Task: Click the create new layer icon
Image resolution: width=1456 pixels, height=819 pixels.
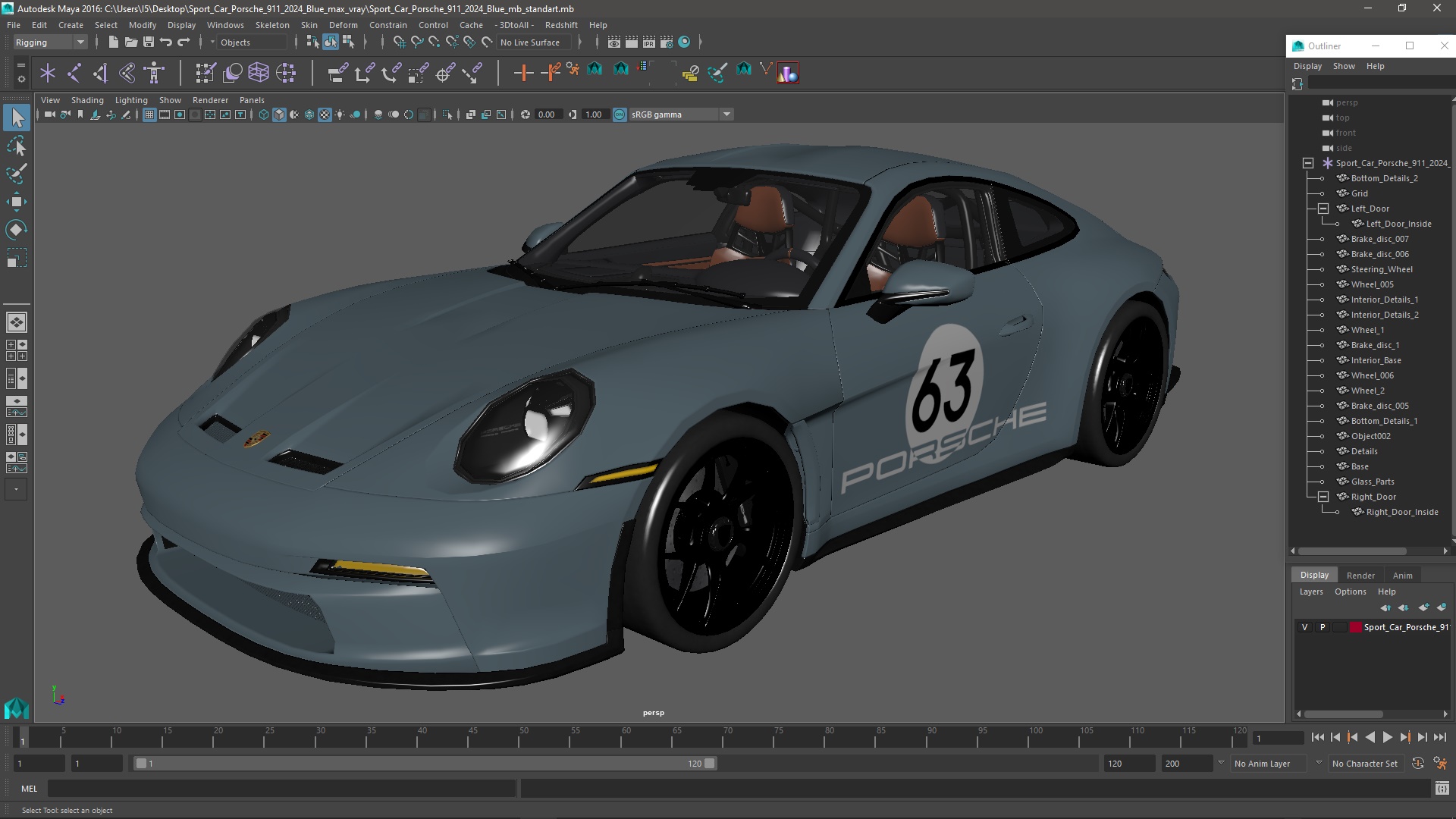Action: click(1423, 607)
